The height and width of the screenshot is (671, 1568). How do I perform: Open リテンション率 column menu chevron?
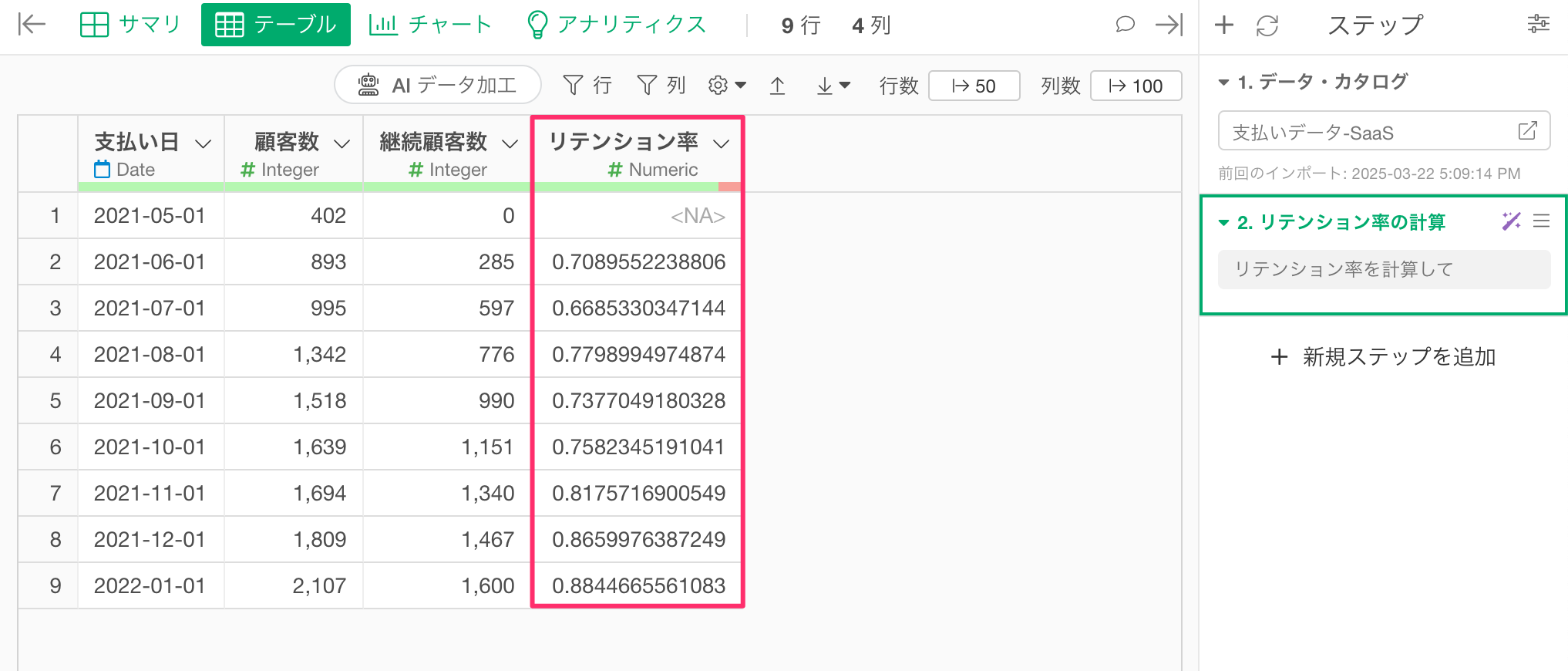pyautogui.click(x=722, y=143)
